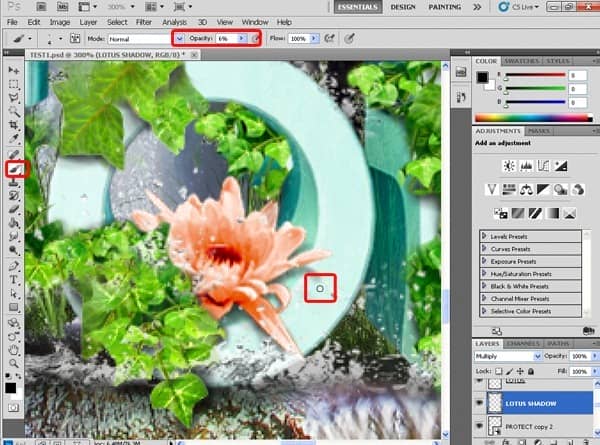This screenshot has width=600, height=445.
Task: Open the Layer menu
Action: click(88, 22)
